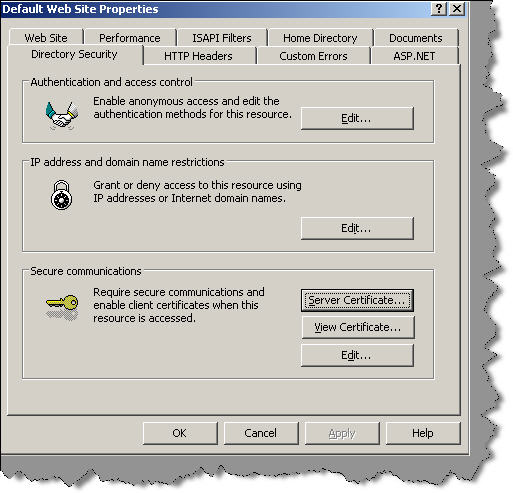Viewport: 513px width, 493px height.
Task: Go to the Home Directory tab
Action: (x=320, y=38)
